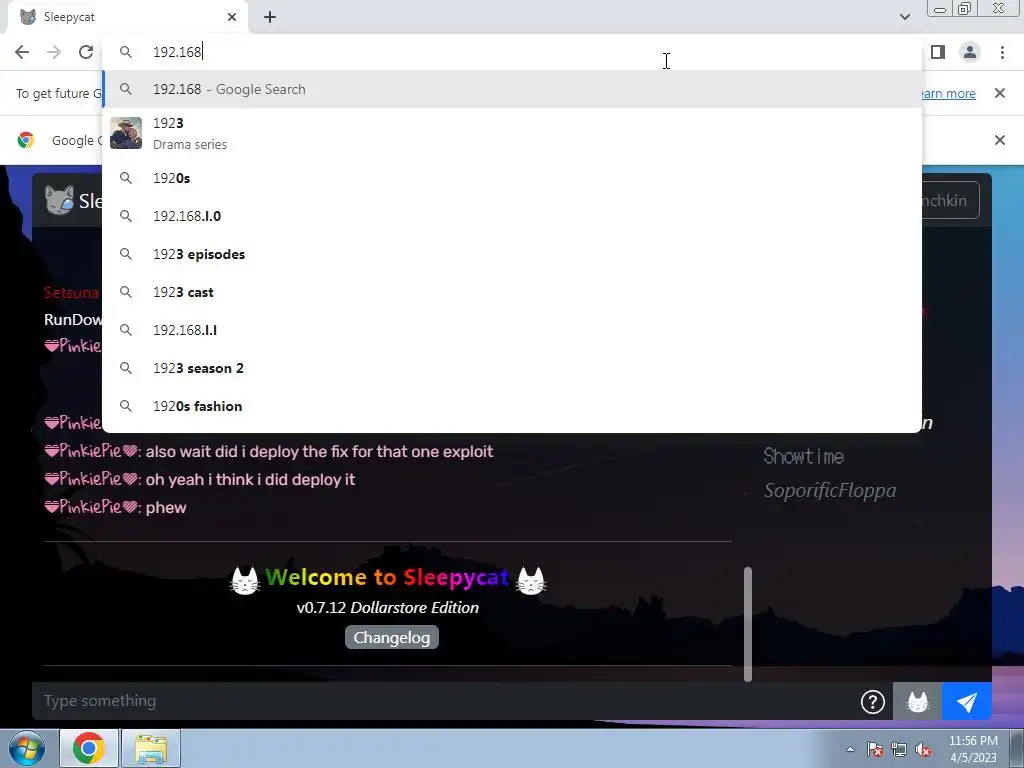Open the taskbar clock 11:56 PM
The image size is (1024, 768).
(x=973, y=749)
